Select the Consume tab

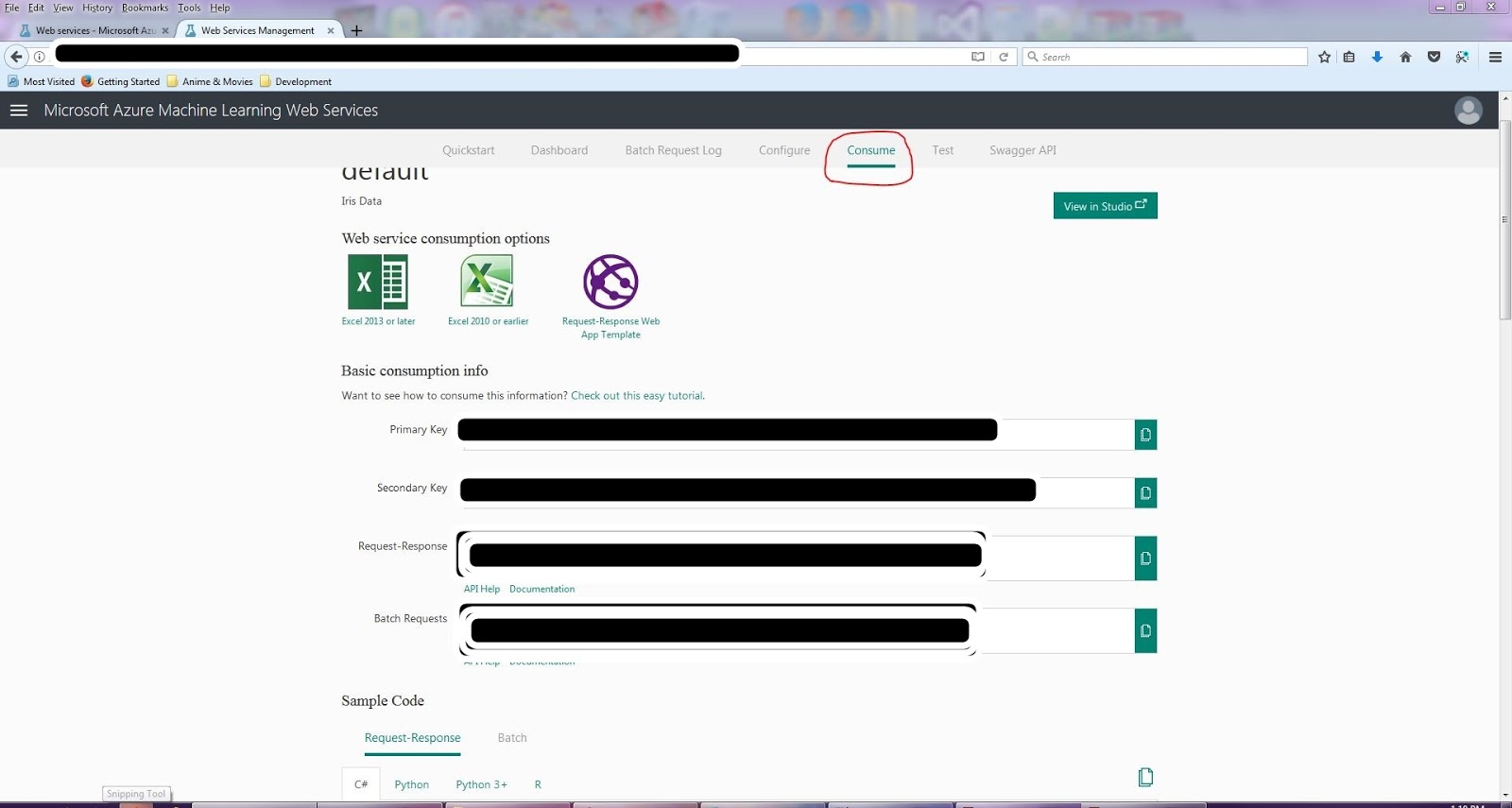[870, 150]
